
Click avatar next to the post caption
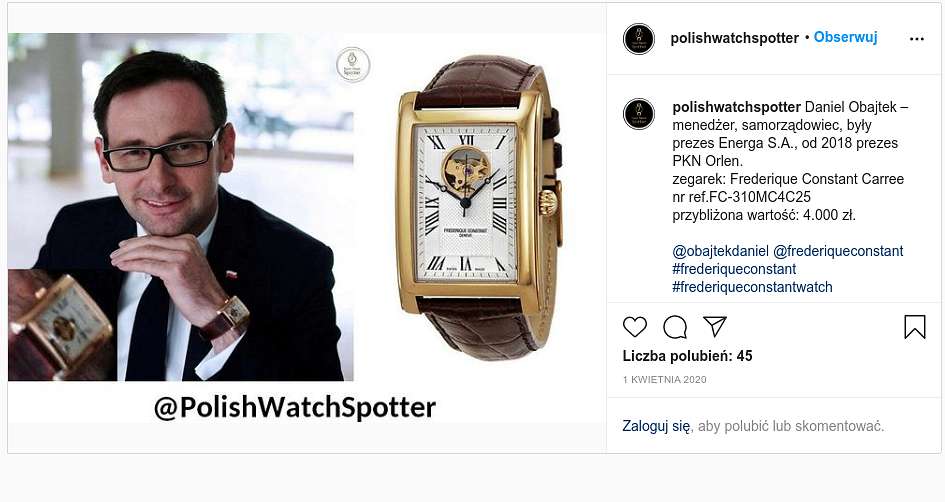(639, 114)
